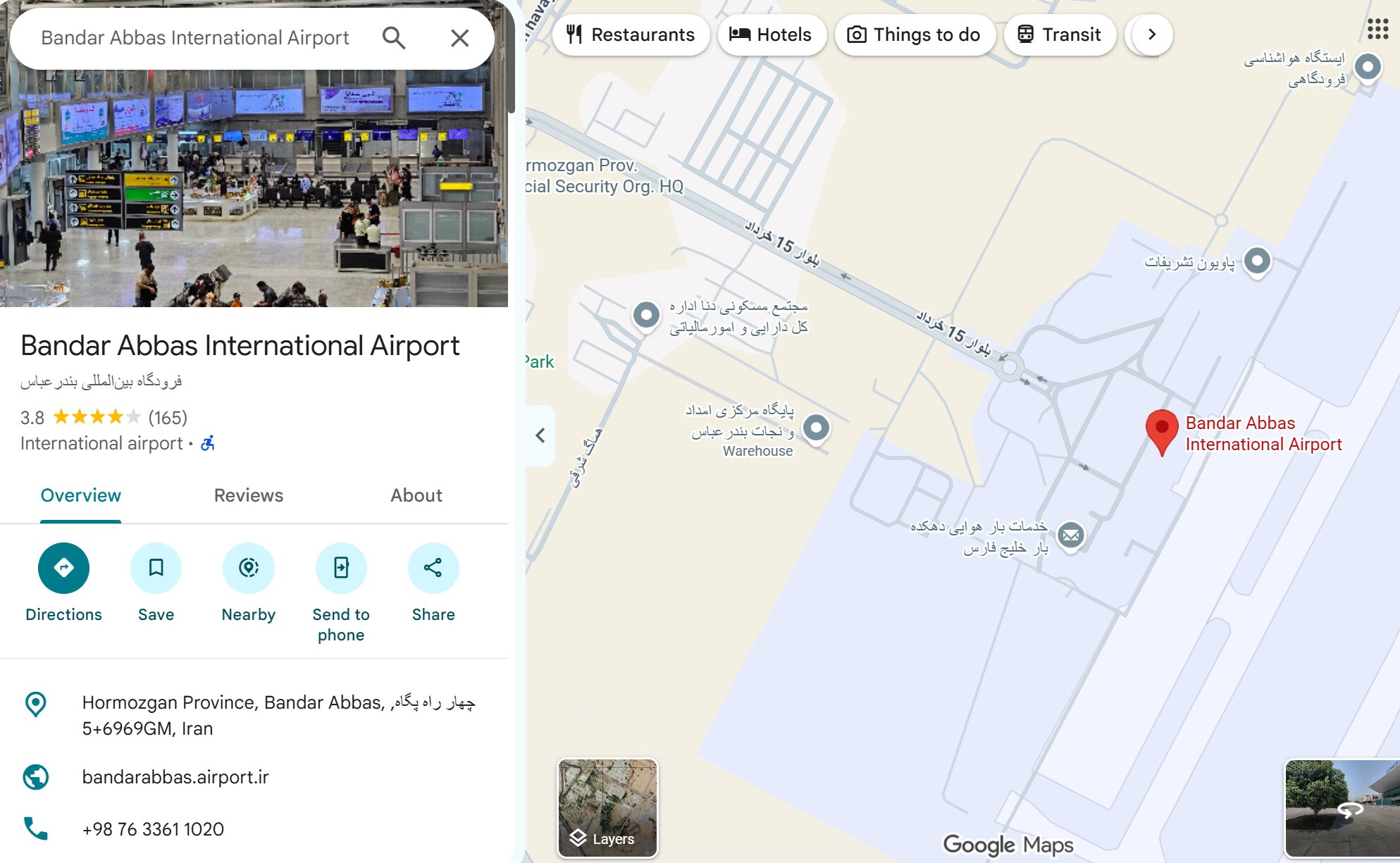1400x863 pixels.
Task: Open the Layers satellite thumbnail
Action: tap(607, 808)
